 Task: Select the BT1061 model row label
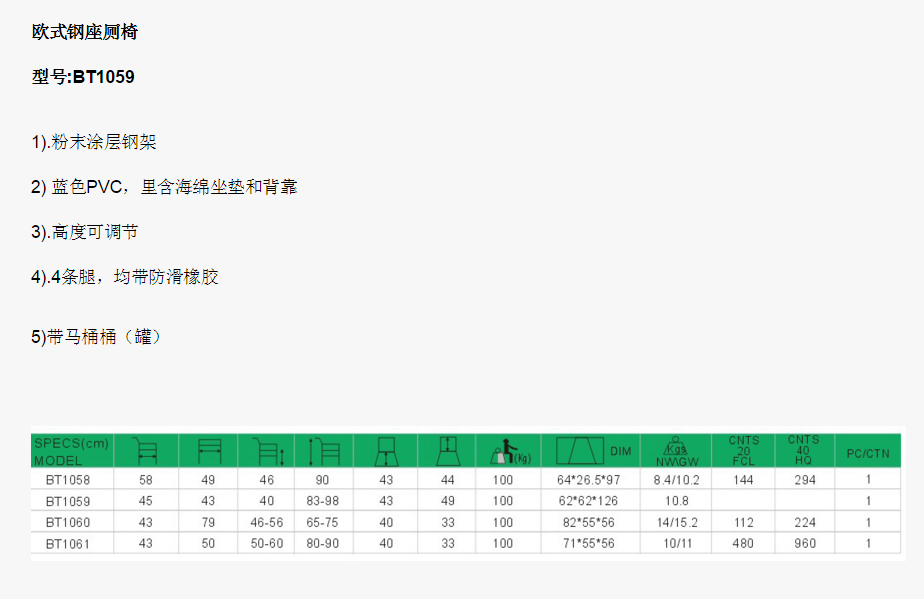[68, 543]
